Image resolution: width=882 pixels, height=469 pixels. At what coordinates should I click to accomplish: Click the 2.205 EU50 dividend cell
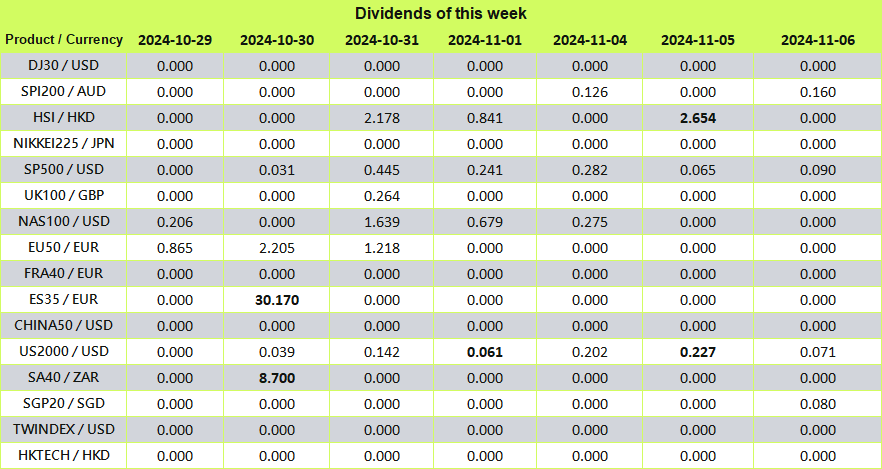click(x=277, y=249)
